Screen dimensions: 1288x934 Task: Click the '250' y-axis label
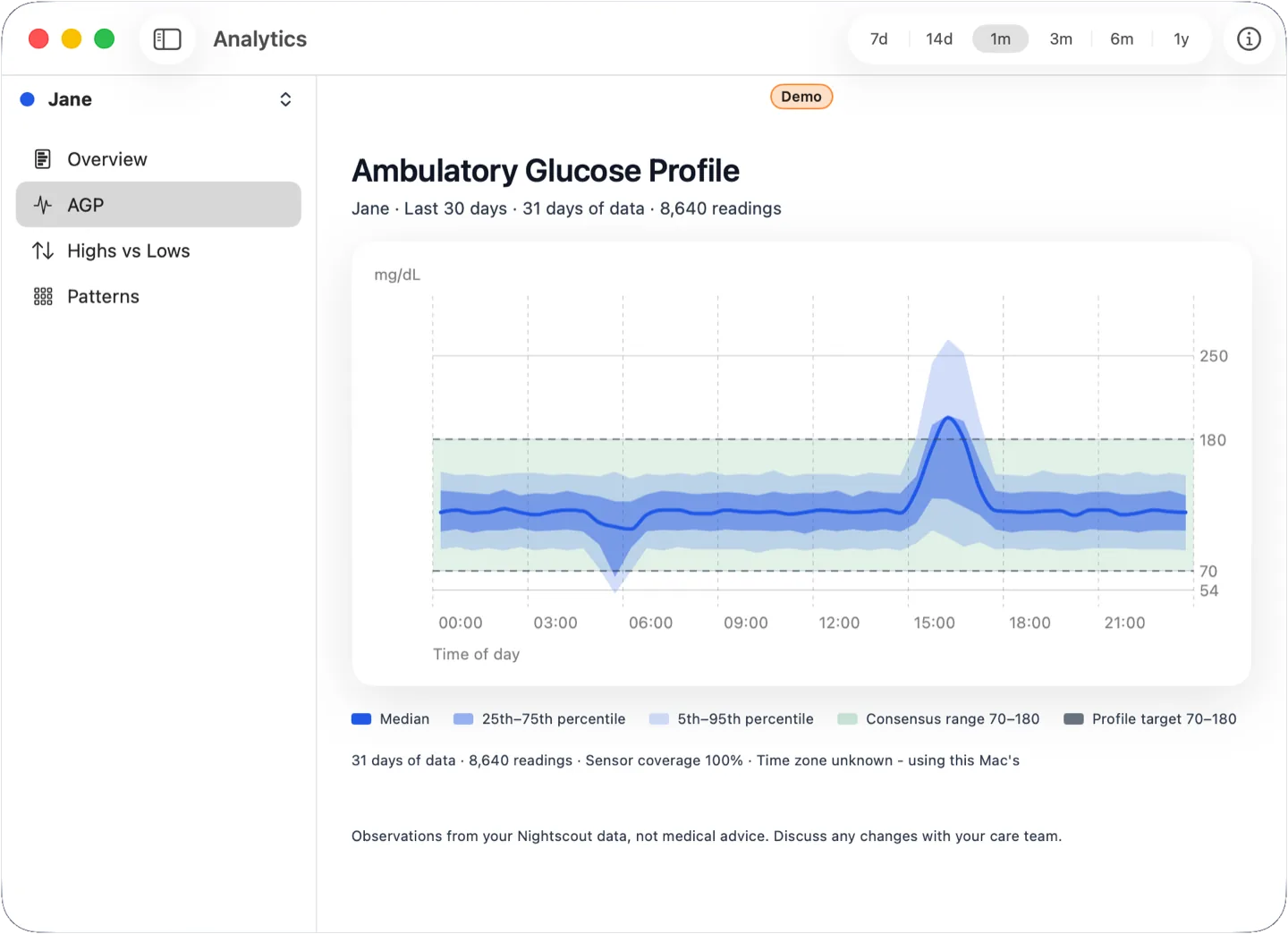click(1214, 356)
